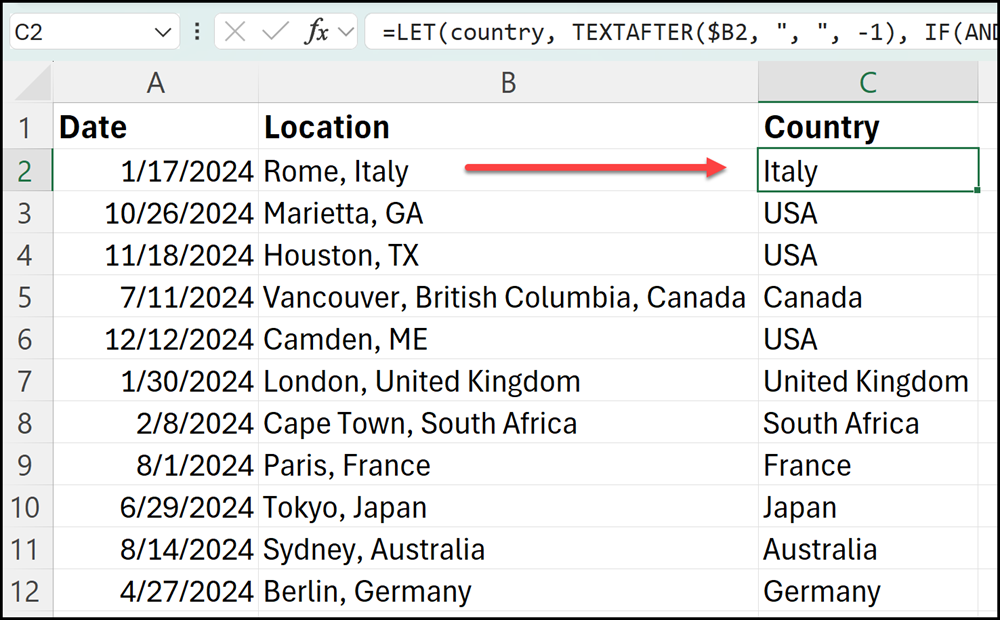Select cell with date 8/14/2024
This screenshot has height=620, width=1000.
tap(156, 550)
